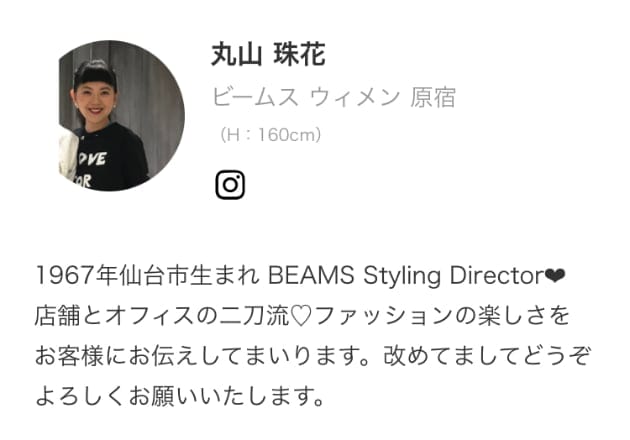
Task: Click the black heart emoji after Director
Action: click(x=555, y=276)
